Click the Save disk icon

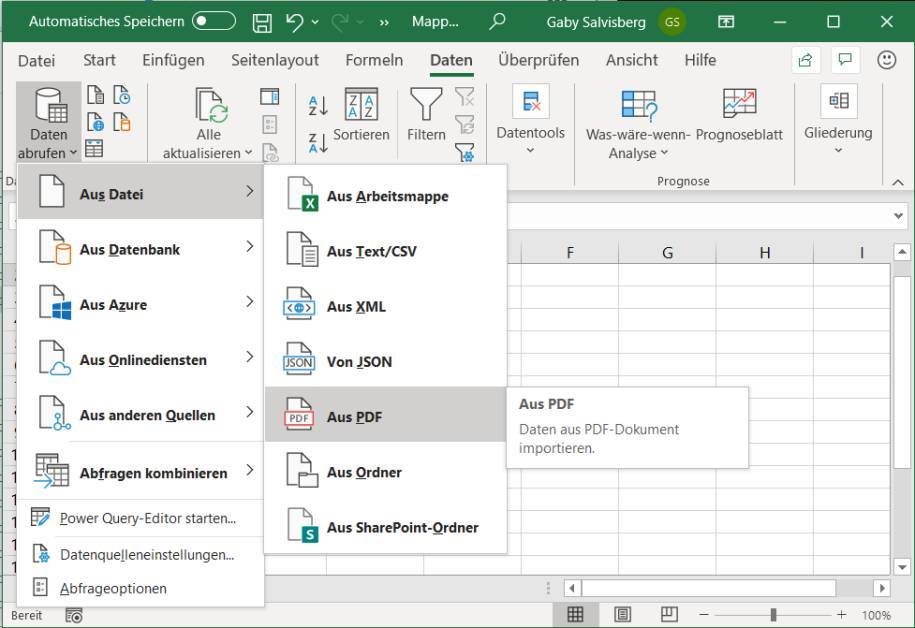262,21
